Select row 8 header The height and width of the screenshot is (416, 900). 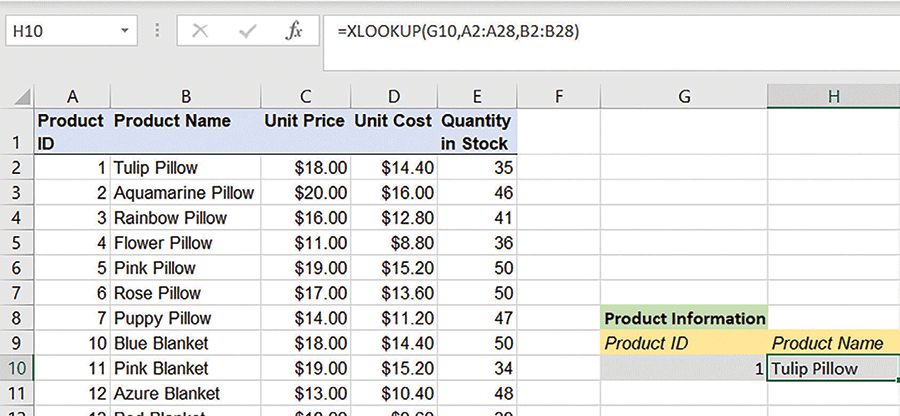pos(17,318)
